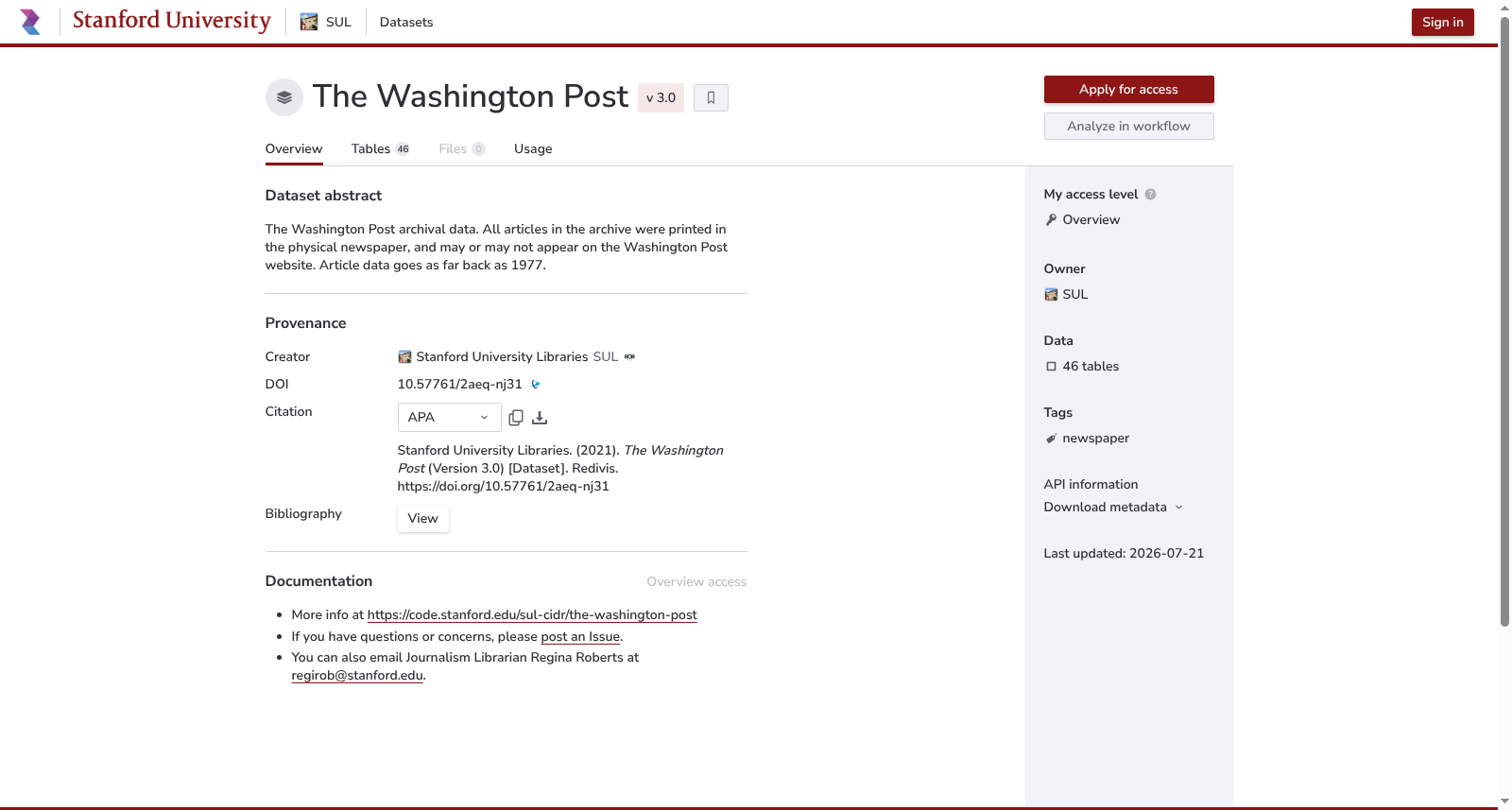Click the Dataset abstract heading
The width and height of the screenshot is (1512, 810).
323,195
